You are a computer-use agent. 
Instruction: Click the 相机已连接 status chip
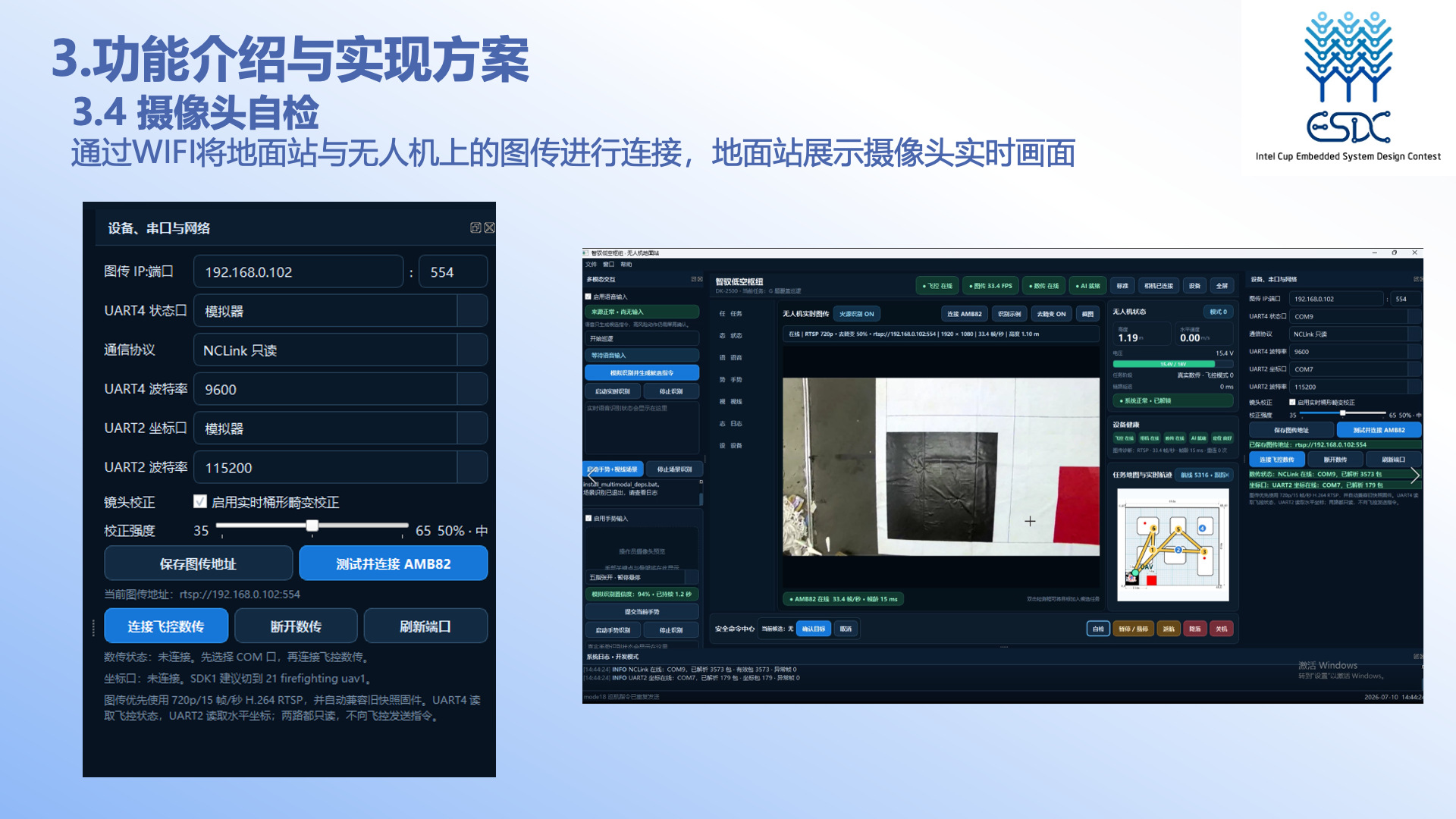(1158, 286)
